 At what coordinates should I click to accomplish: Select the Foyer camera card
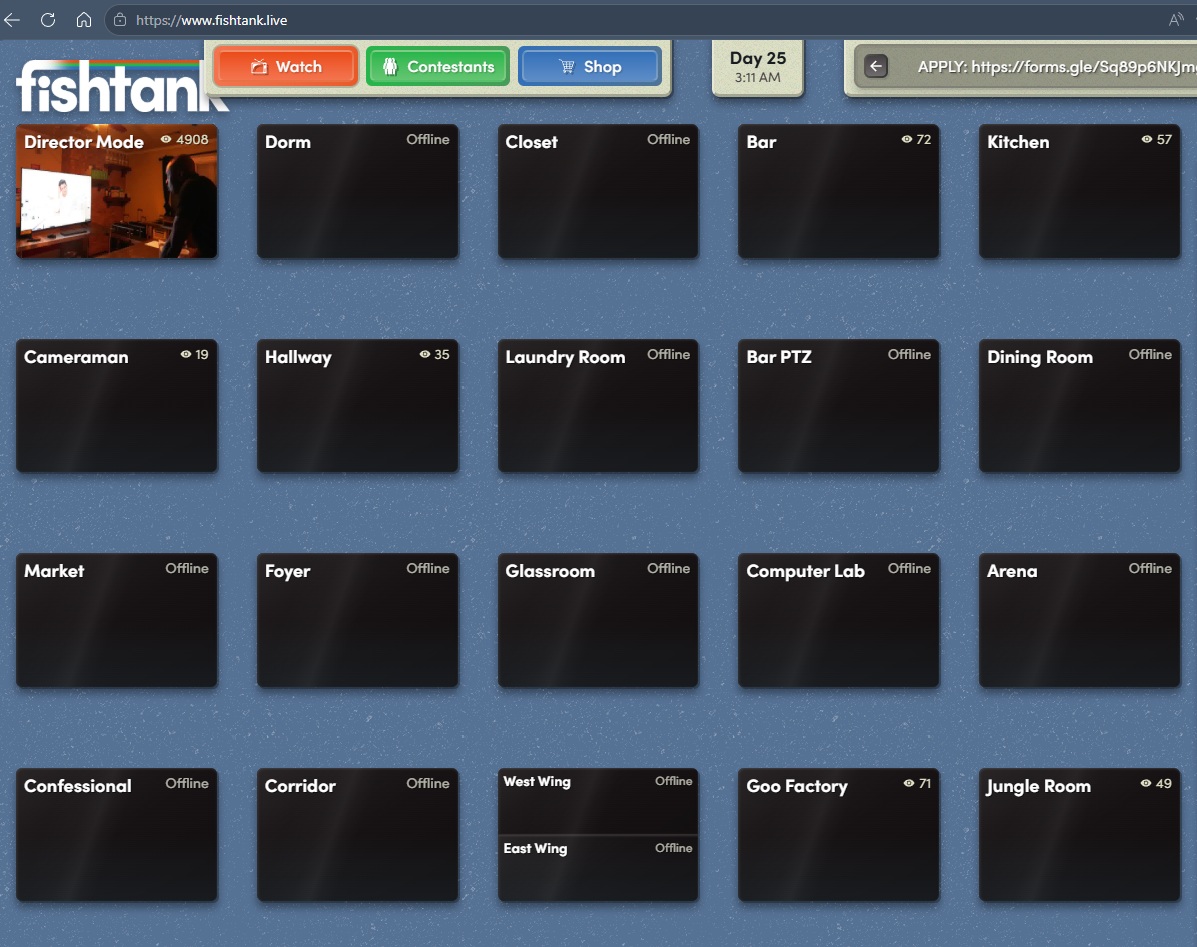[x=357, y=620]
